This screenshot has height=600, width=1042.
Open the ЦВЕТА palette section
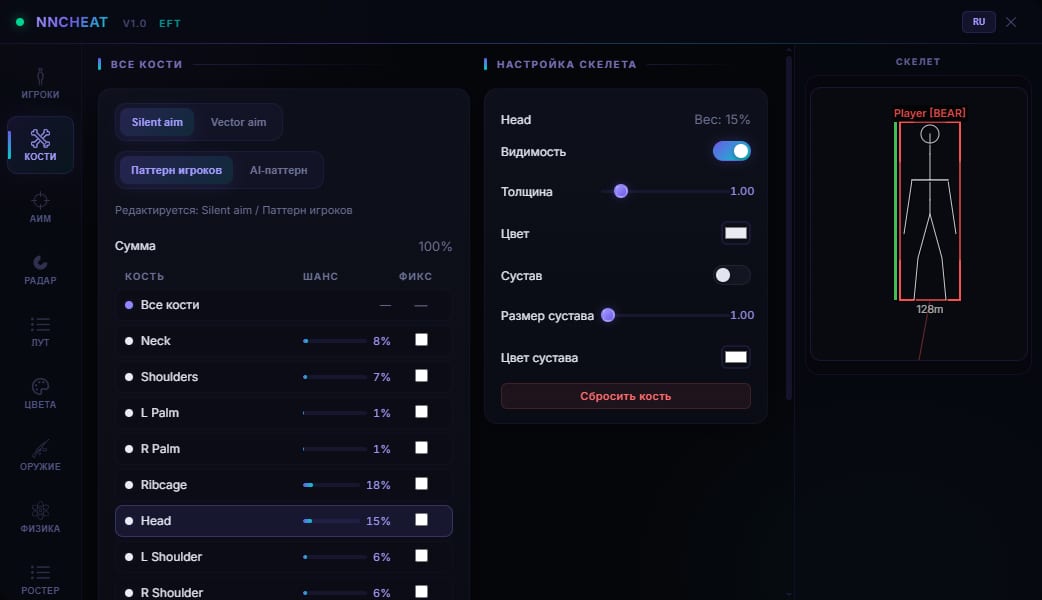coord(40,393)
